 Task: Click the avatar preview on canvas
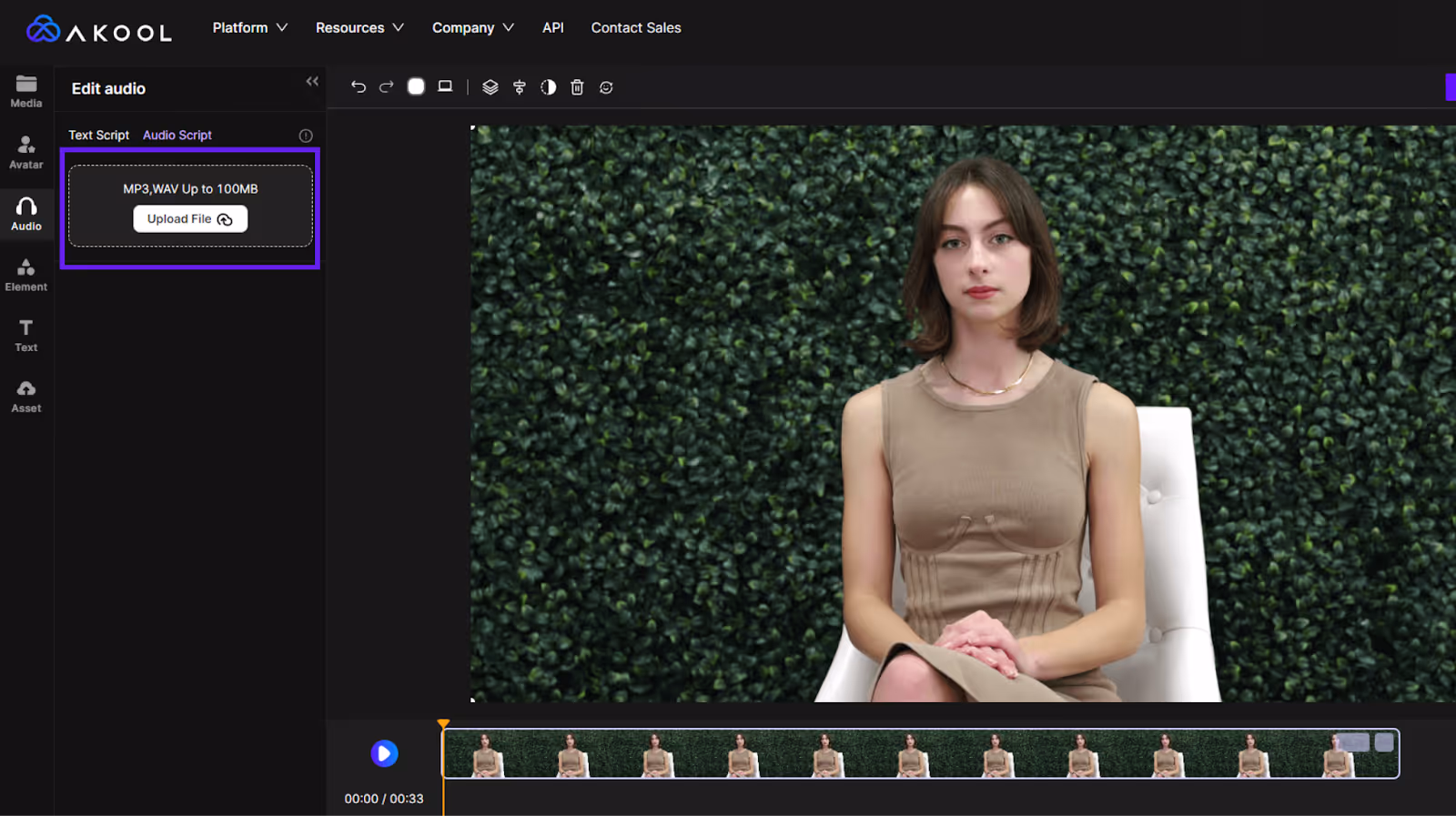(x=963, y=414)
